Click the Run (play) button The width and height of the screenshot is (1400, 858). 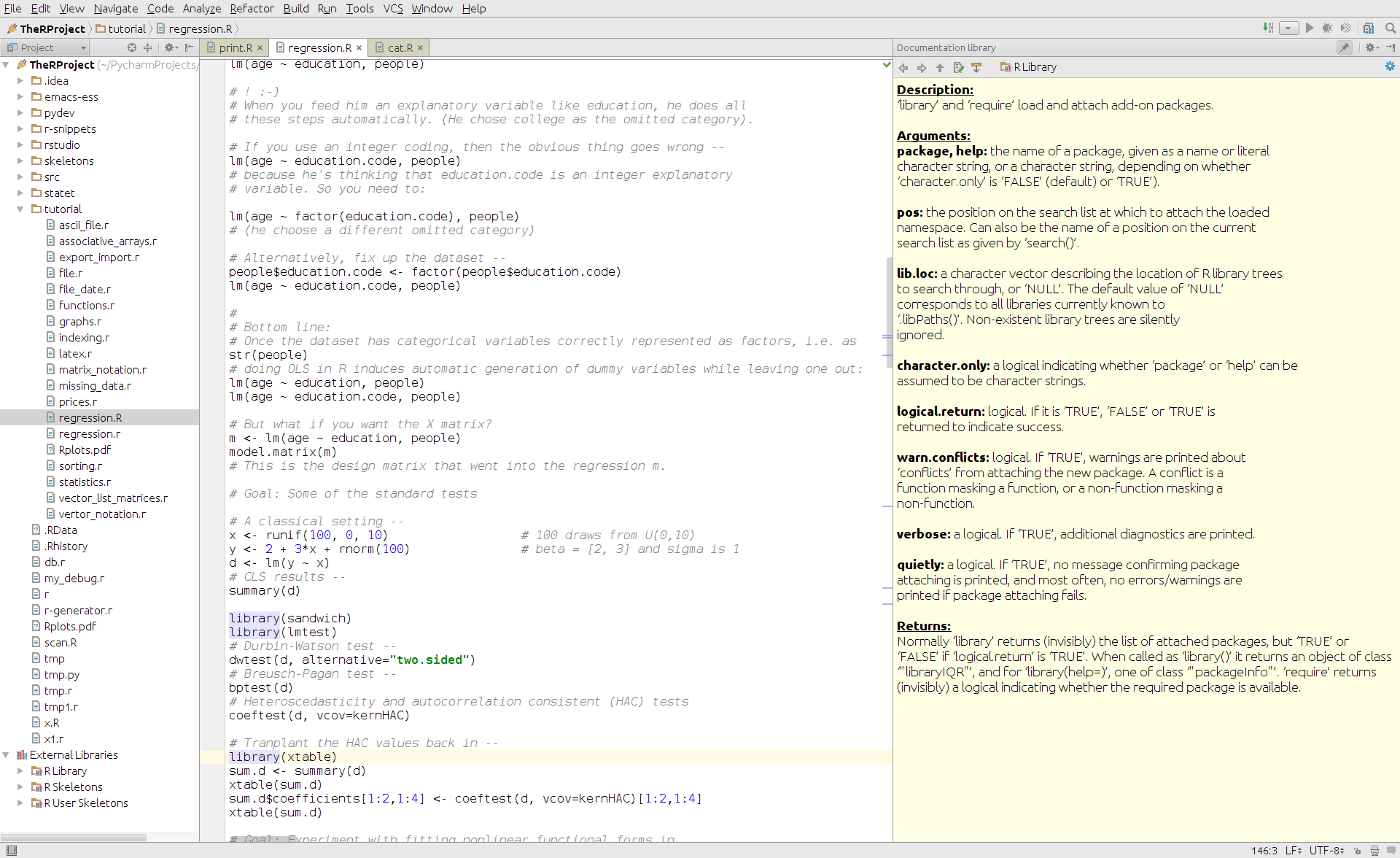tap(1310, 28)
